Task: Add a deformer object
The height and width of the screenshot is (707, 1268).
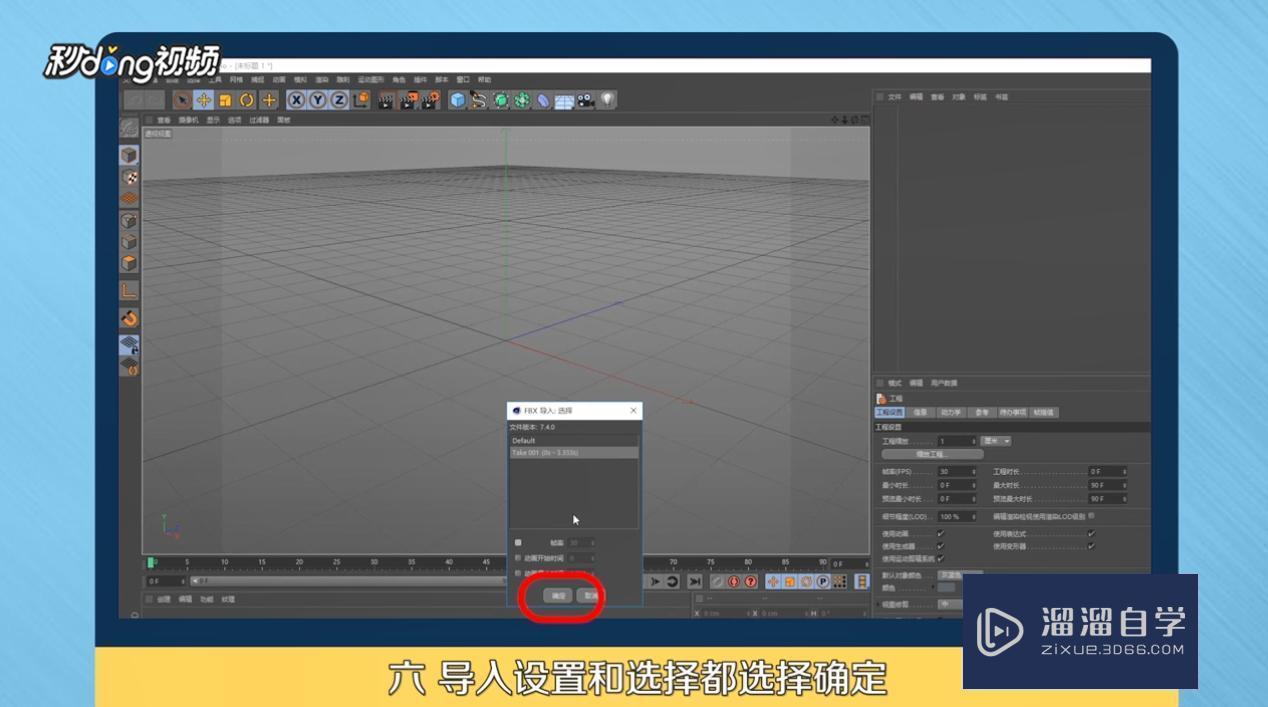Action: pyautogui.click(x=542, y=100)
